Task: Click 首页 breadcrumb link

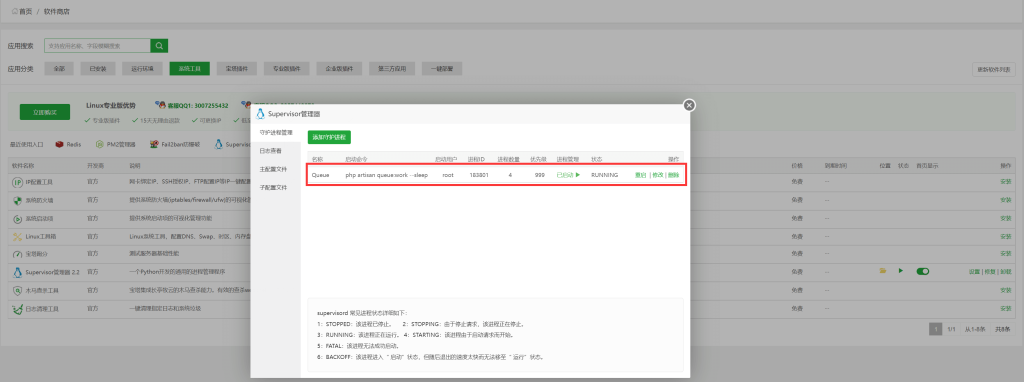Action: pyautogui.click(x=26, y=12)
